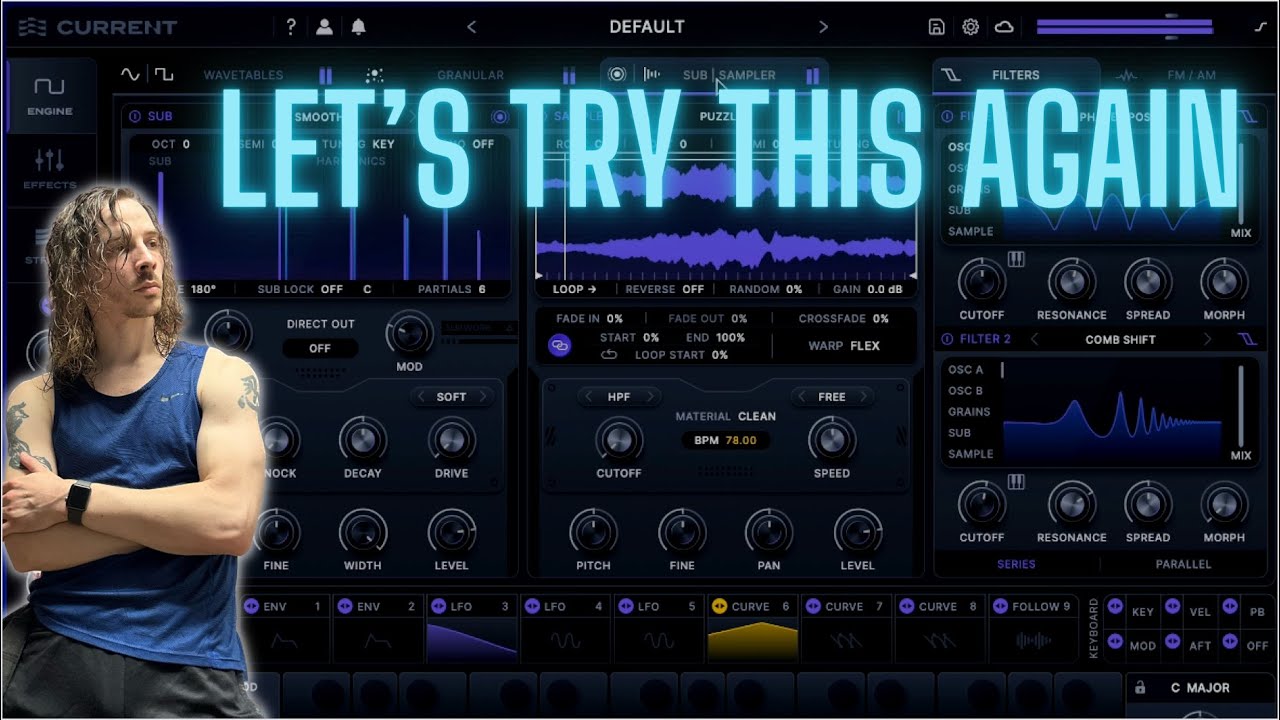Open the help question mark icon

click(291, 27)
